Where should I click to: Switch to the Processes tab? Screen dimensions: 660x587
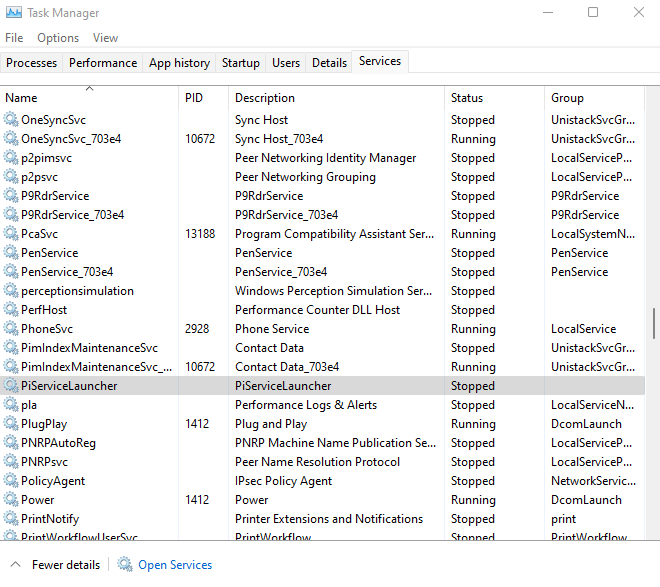pyautogui.click(x=31, y=63)
